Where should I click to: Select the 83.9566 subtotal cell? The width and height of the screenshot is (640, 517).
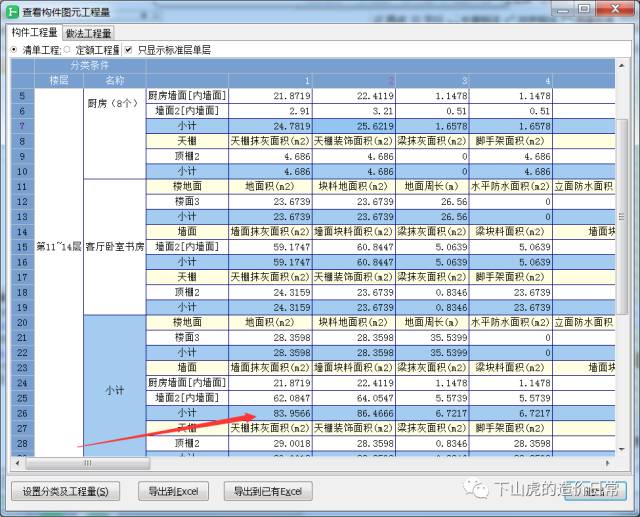click(x=270, y=411)
